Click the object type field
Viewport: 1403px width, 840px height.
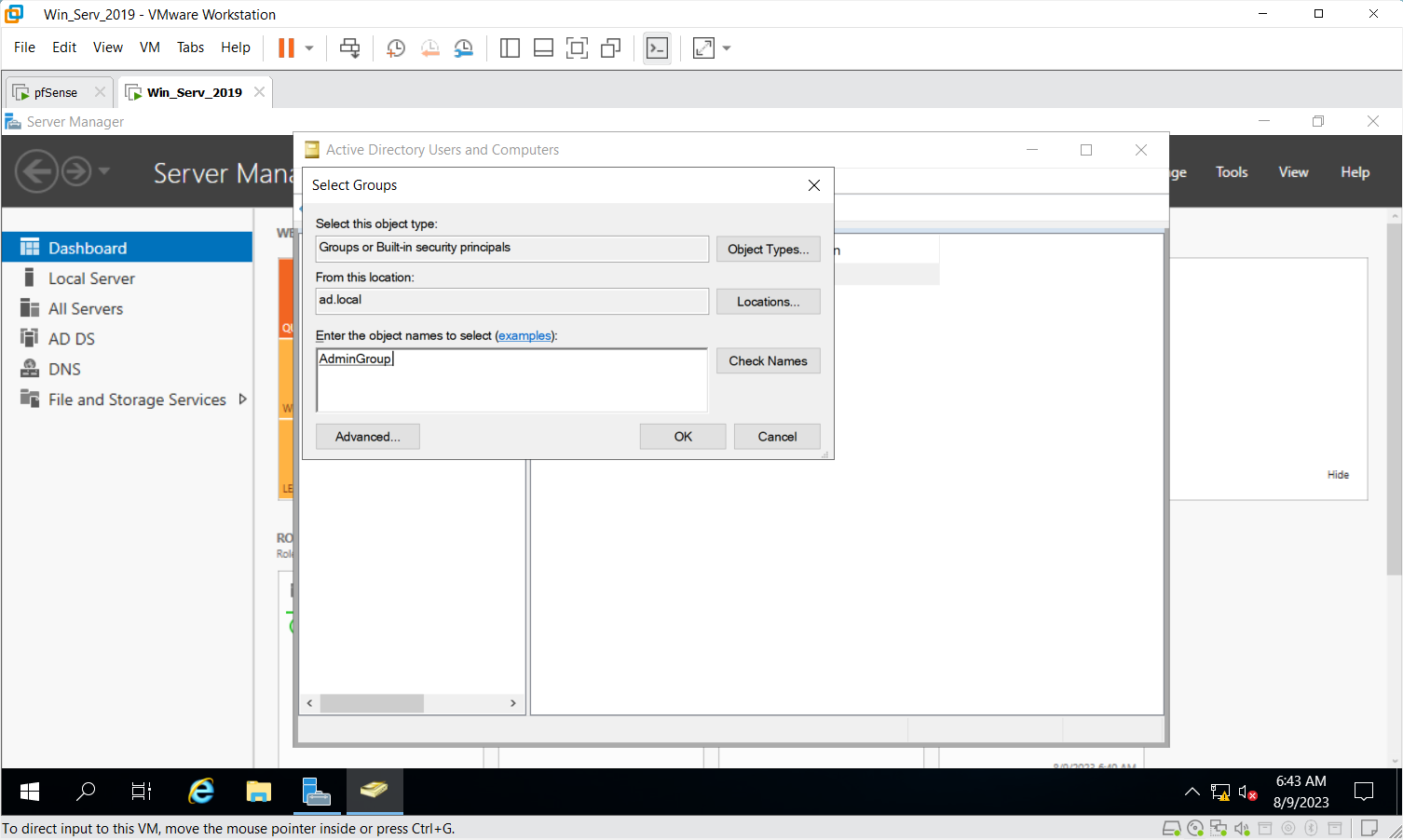click(x=512, y=249)
